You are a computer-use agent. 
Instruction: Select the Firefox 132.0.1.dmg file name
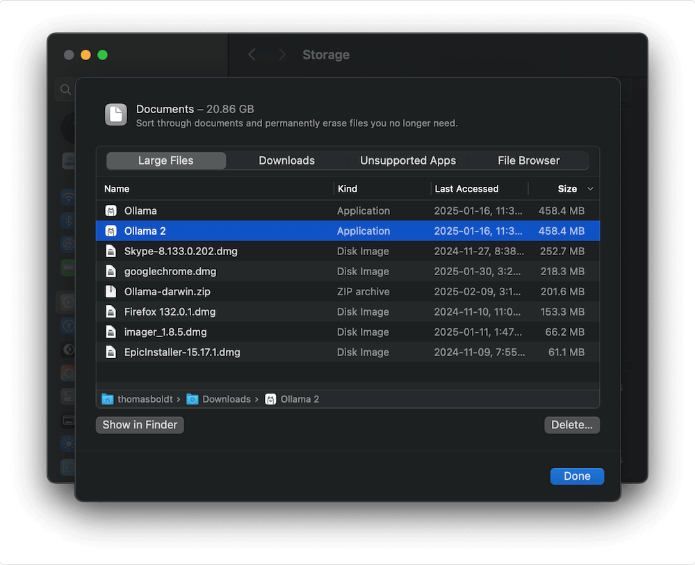tap(170, 312)
